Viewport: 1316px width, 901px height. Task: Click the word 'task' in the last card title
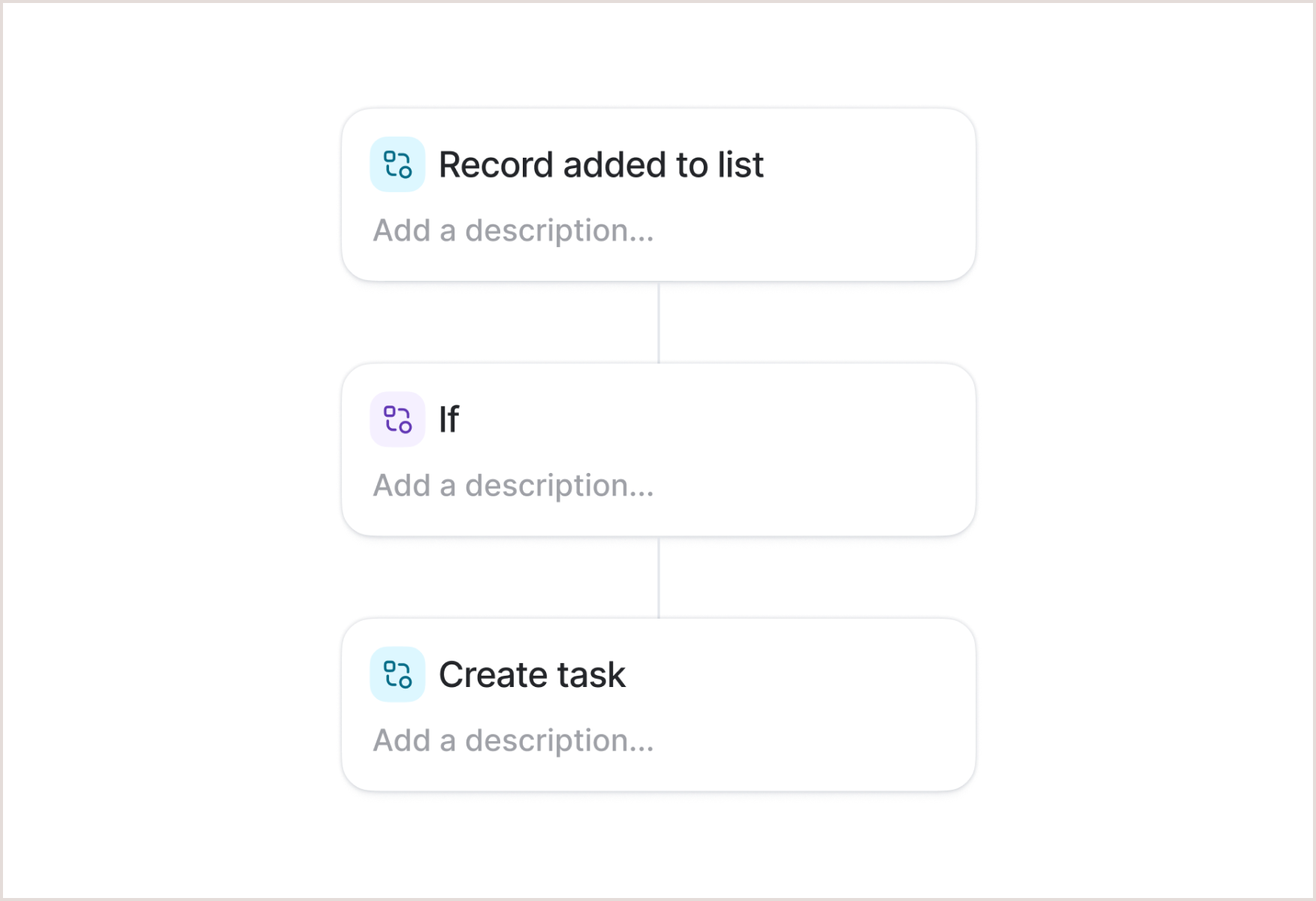tap(591, 674)
